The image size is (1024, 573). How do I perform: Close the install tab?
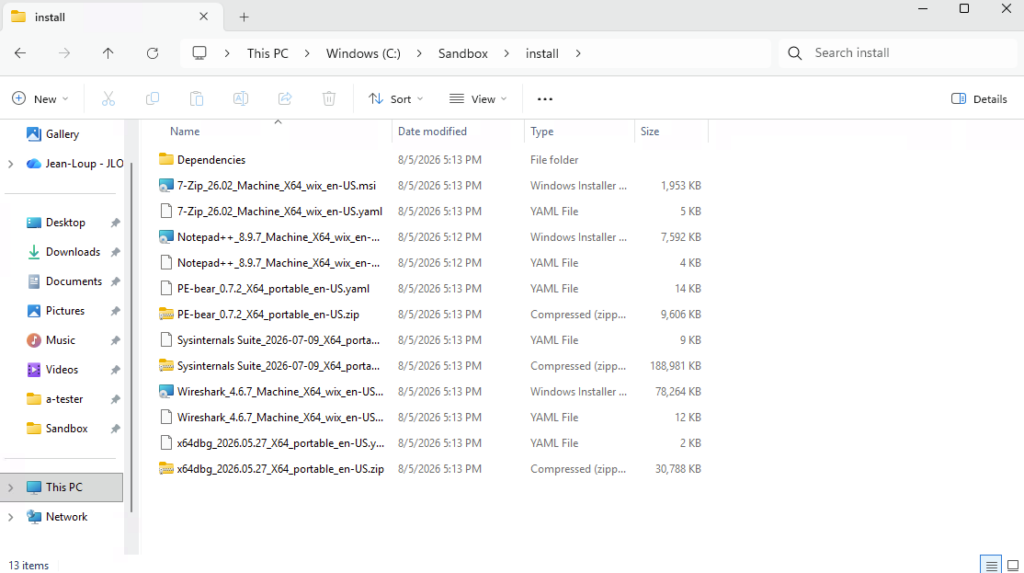tap(204, 17)
